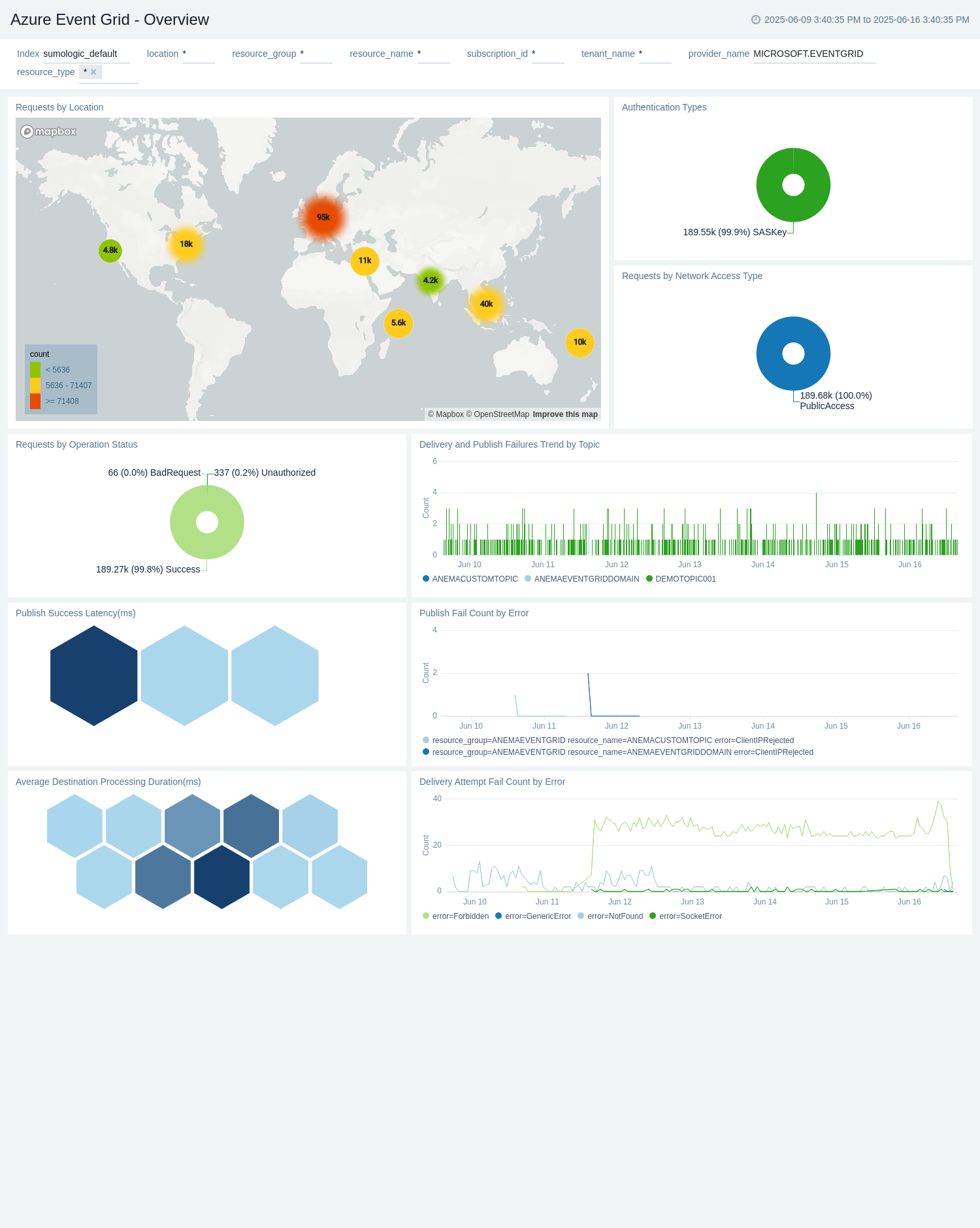This screenshot has width=980, height=1228.
Task: Open Publish Fail Count by Error title
Action: pos(474,613)
